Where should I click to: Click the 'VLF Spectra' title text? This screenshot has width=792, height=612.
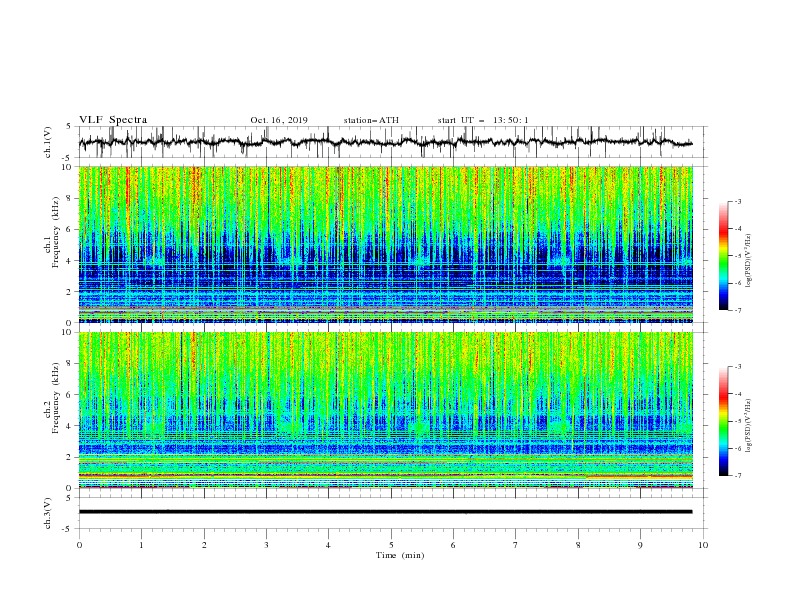[x=113, y=120]
